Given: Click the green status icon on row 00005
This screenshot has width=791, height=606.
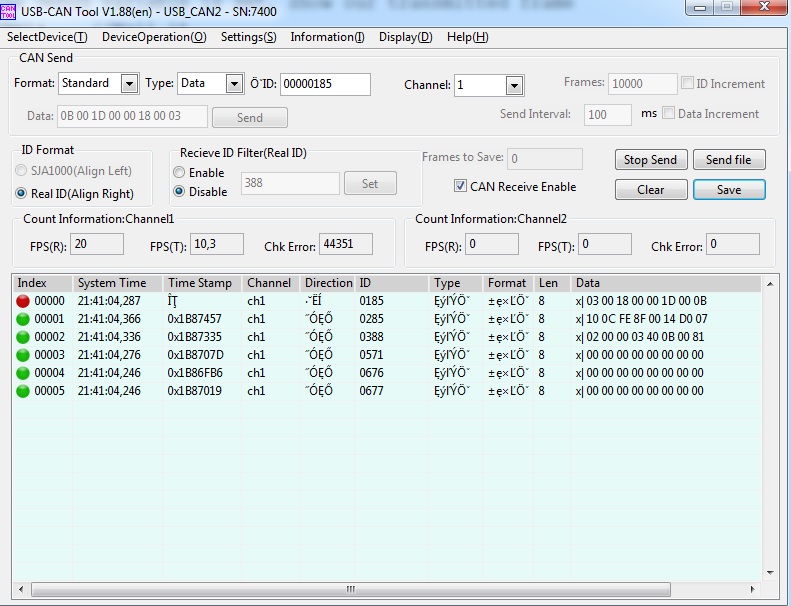Looking at the screenshot, I should click(23, 391).
